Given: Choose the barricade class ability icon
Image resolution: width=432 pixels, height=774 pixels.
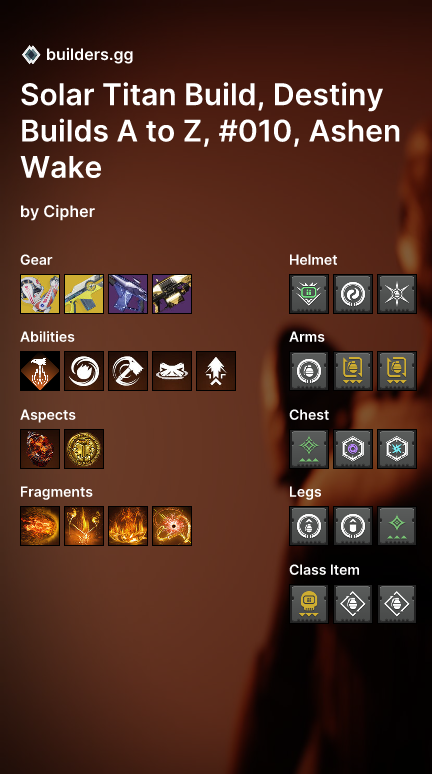Looking at the screenshot, I should [x=172, y=371].
